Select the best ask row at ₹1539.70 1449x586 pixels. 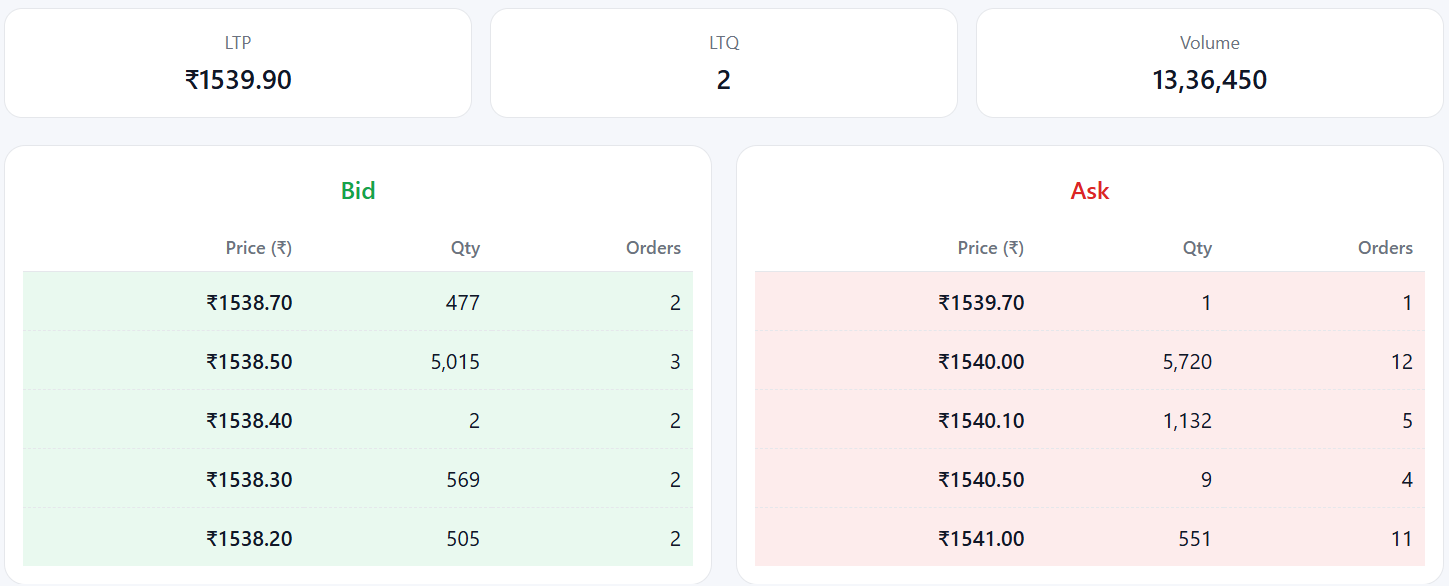point(1090,302)
